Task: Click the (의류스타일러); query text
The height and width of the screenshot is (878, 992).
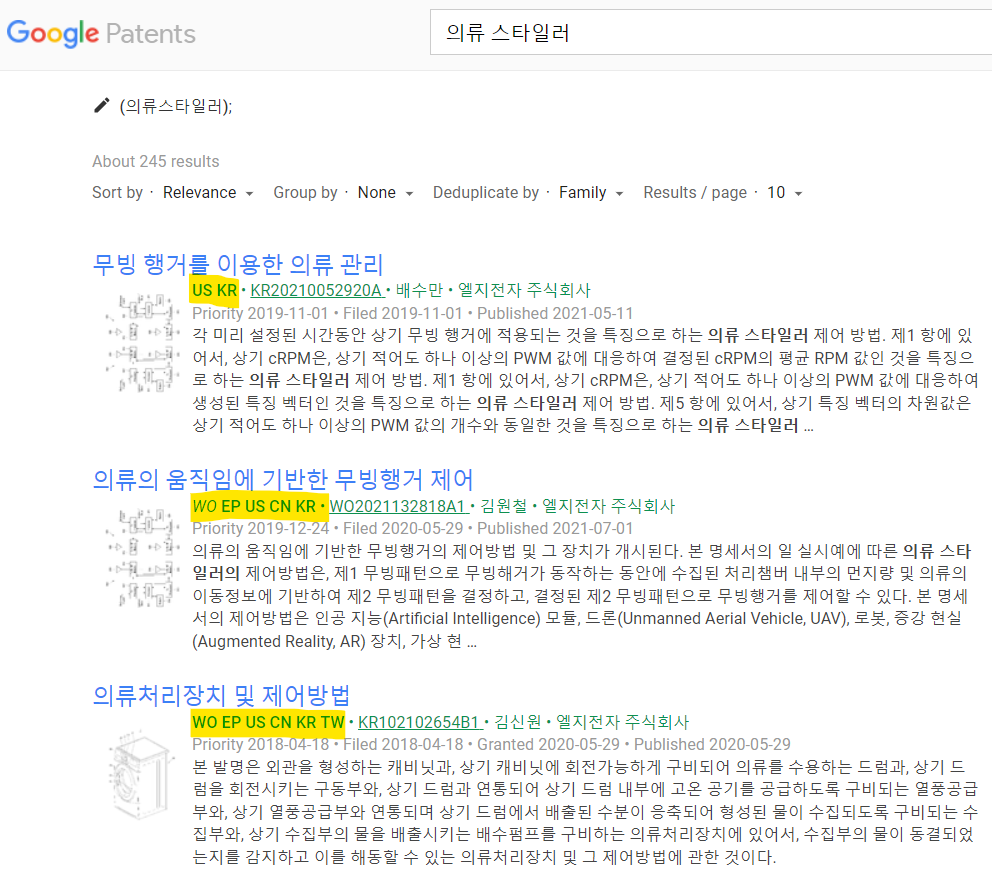Action: click(x=176, y=106)
